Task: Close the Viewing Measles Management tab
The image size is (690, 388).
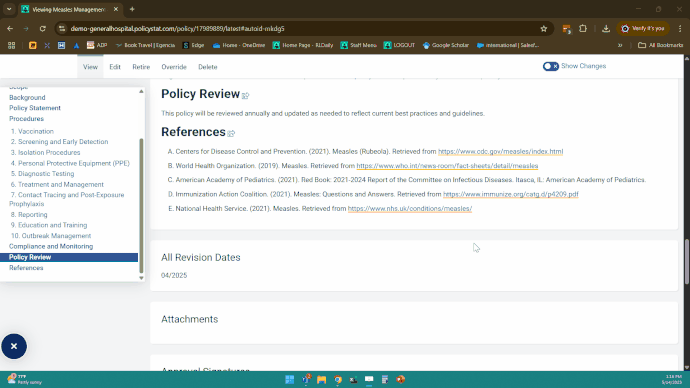Action: coord(116,9)
